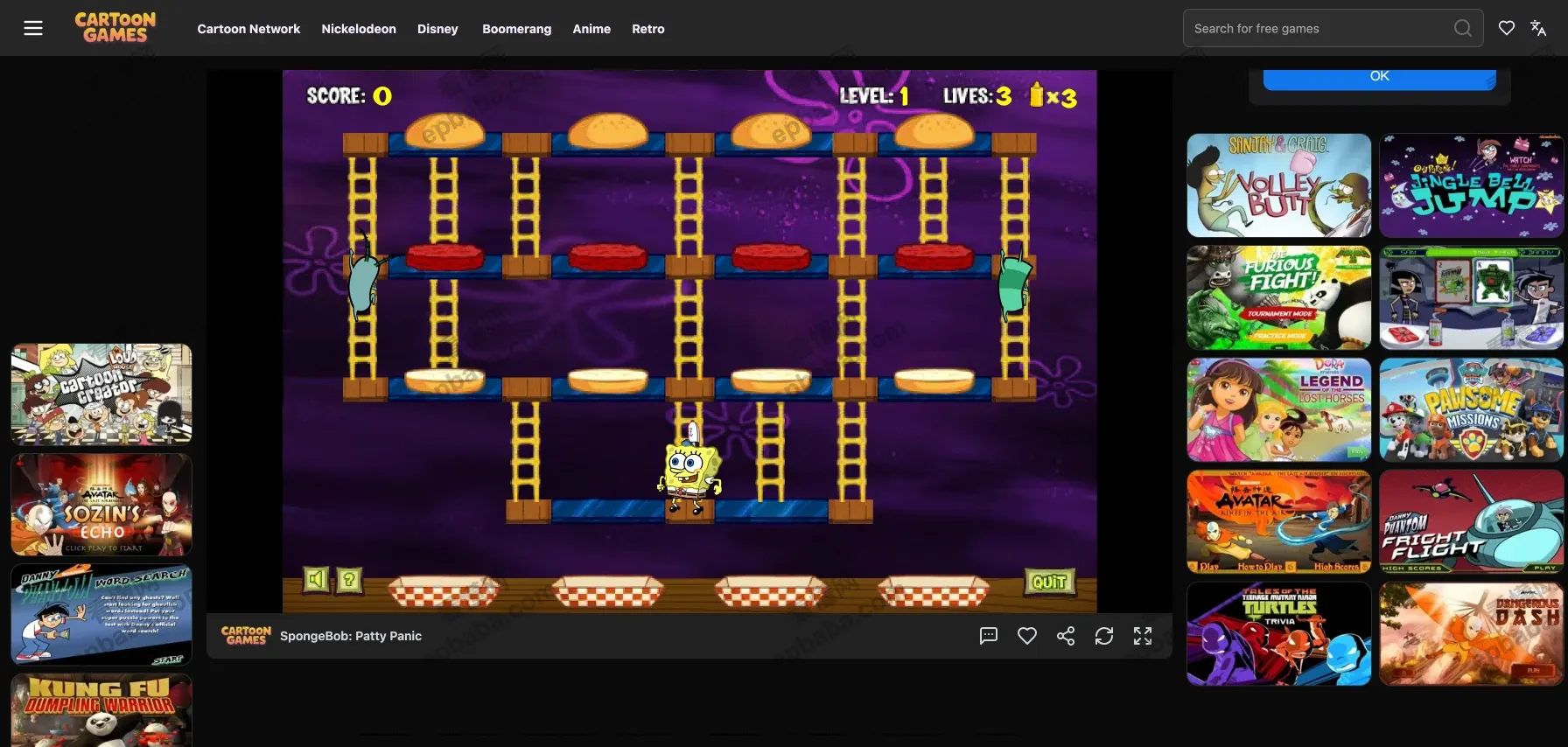The width and height of the screenshot is (1568, 747).
Task: Share the SpongeBob Patty Panic game
Action: click(x=1066, y=636)
